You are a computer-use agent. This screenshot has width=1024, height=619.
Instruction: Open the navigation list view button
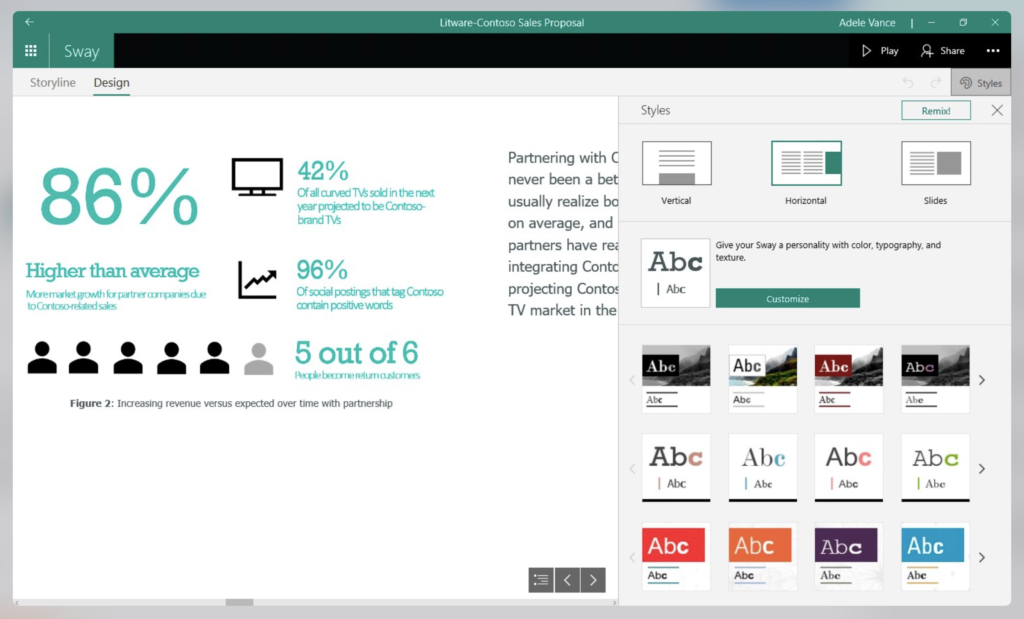pos(541,580)
